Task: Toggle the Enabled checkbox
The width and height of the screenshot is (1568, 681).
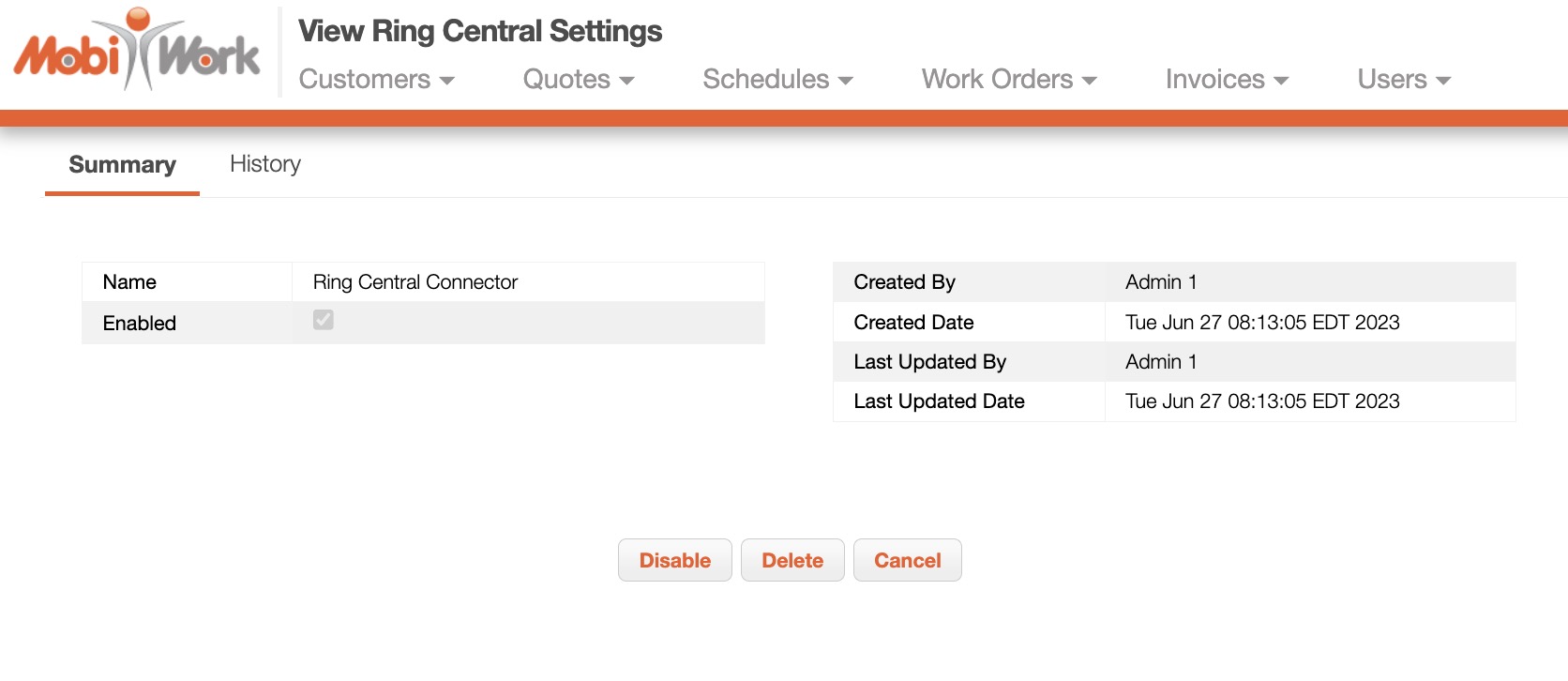Action: pos(324,320)
